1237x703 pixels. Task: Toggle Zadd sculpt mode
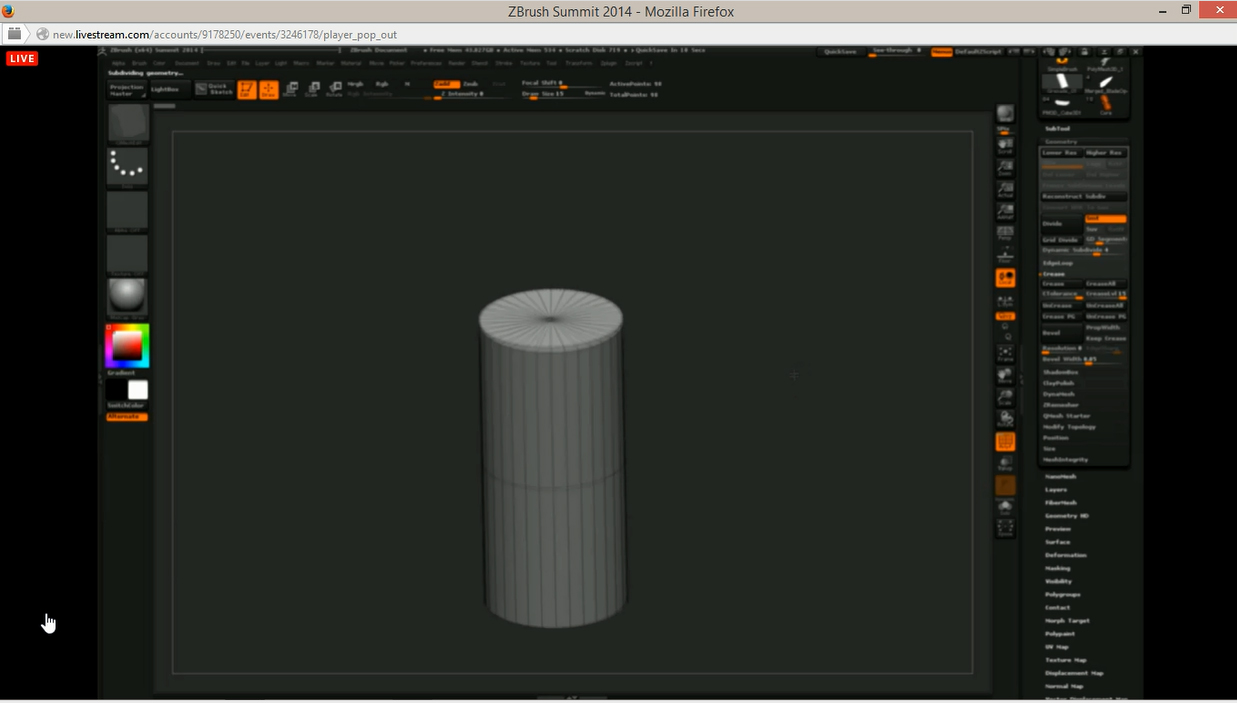[446, 84]
